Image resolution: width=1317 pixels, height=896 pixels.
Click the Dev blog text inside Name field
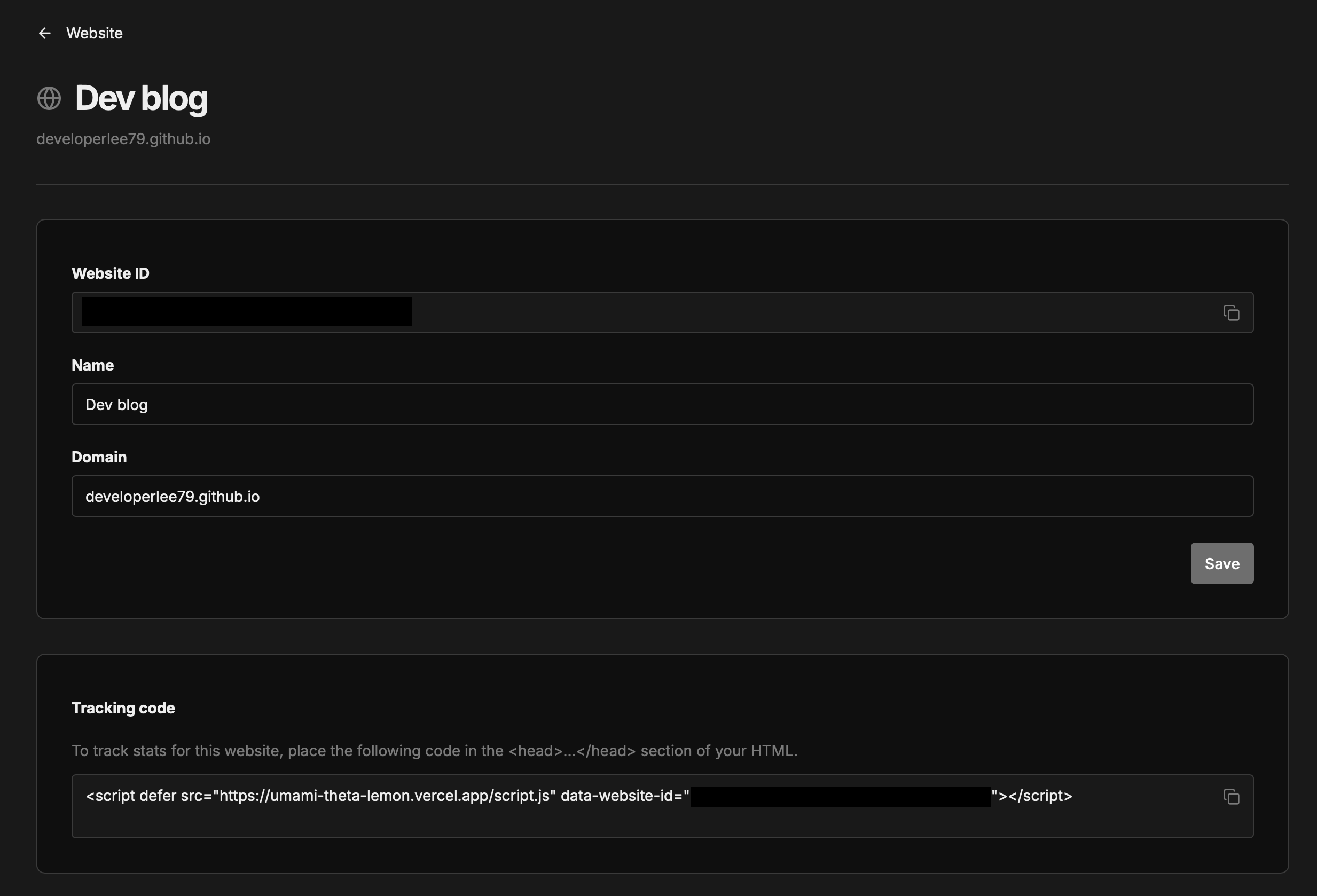point(115,404)
